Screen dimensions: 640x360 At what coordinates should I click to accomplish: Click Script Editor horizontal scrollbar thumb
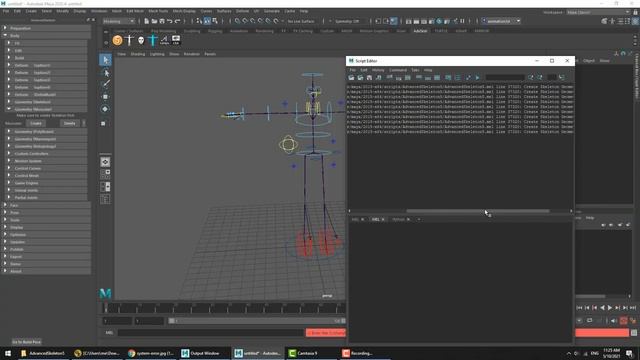pyautogui.click(x=478, y=211)
